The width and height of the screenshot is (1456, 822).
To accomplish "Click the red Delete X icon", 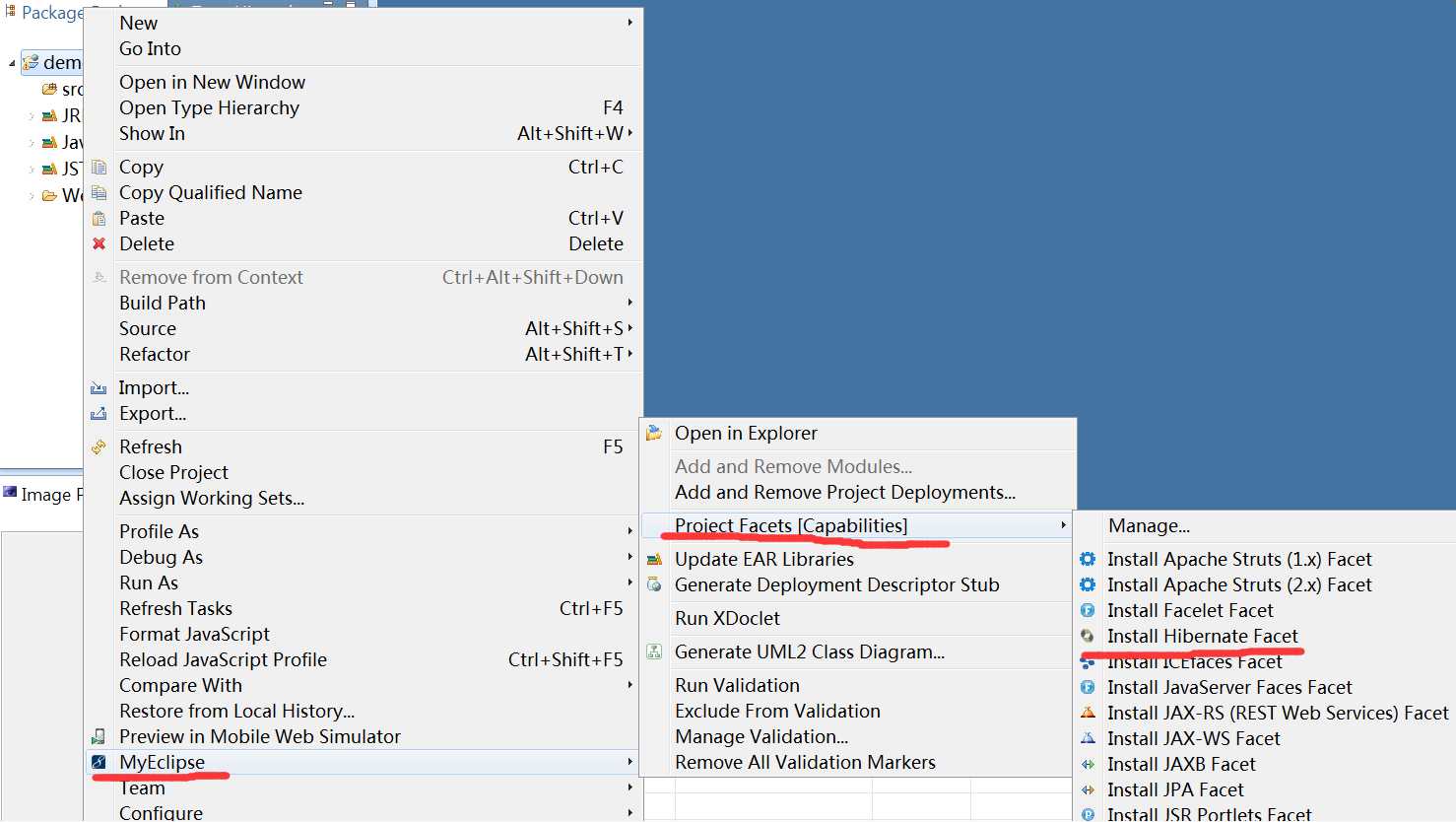I will (x=99, y=243).
